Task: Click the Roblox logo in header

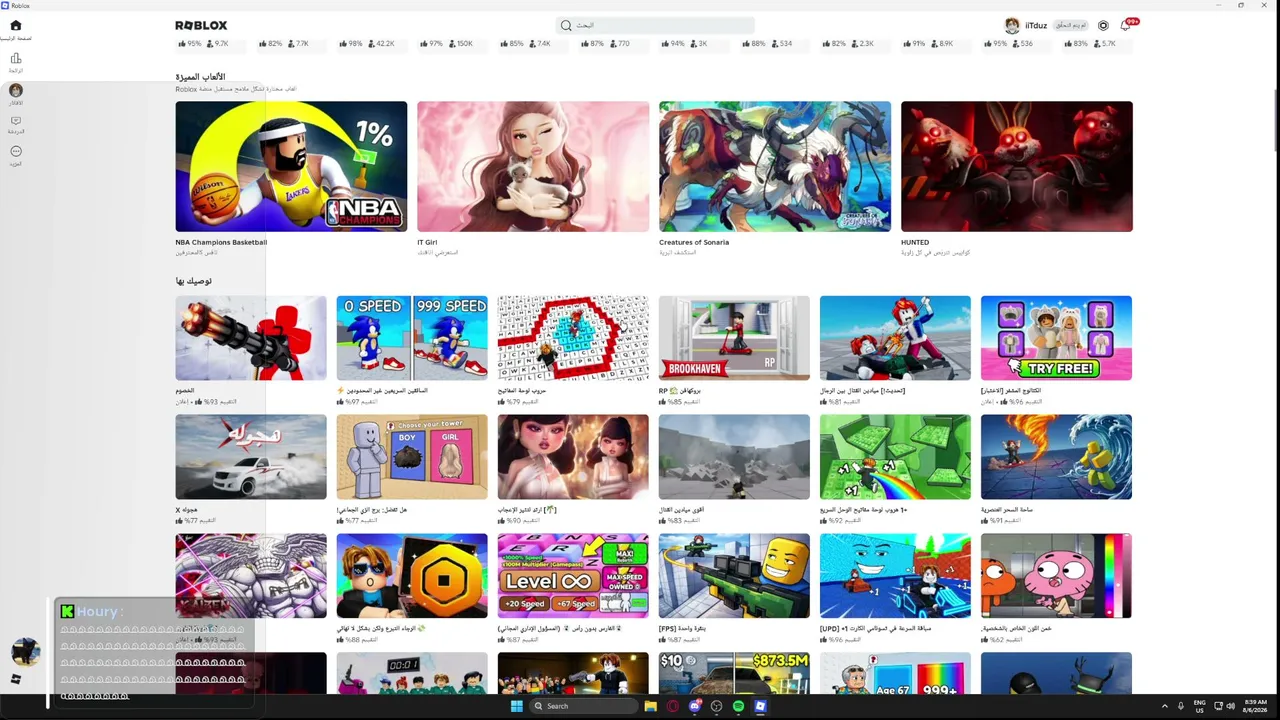Action: (x=201, y=25)
